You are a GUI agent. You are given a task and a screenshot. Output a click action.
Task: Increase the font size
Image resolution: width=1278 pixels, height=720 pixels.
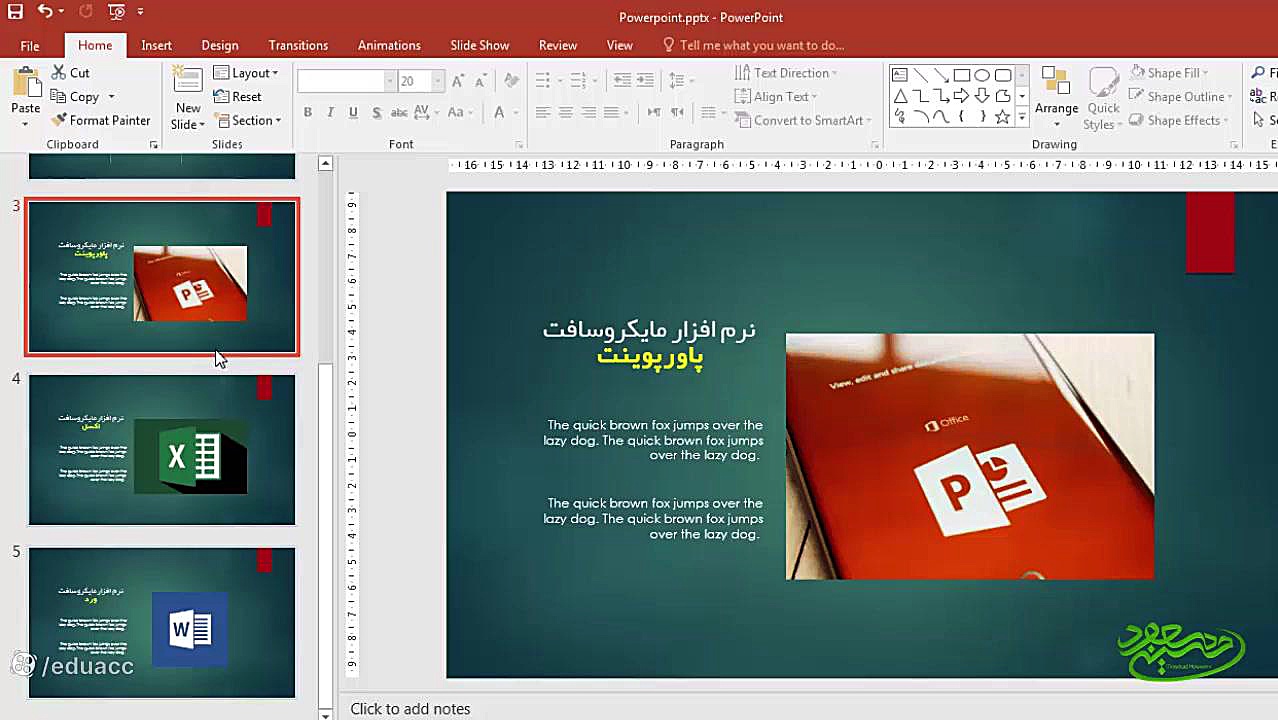coord(458,81)
